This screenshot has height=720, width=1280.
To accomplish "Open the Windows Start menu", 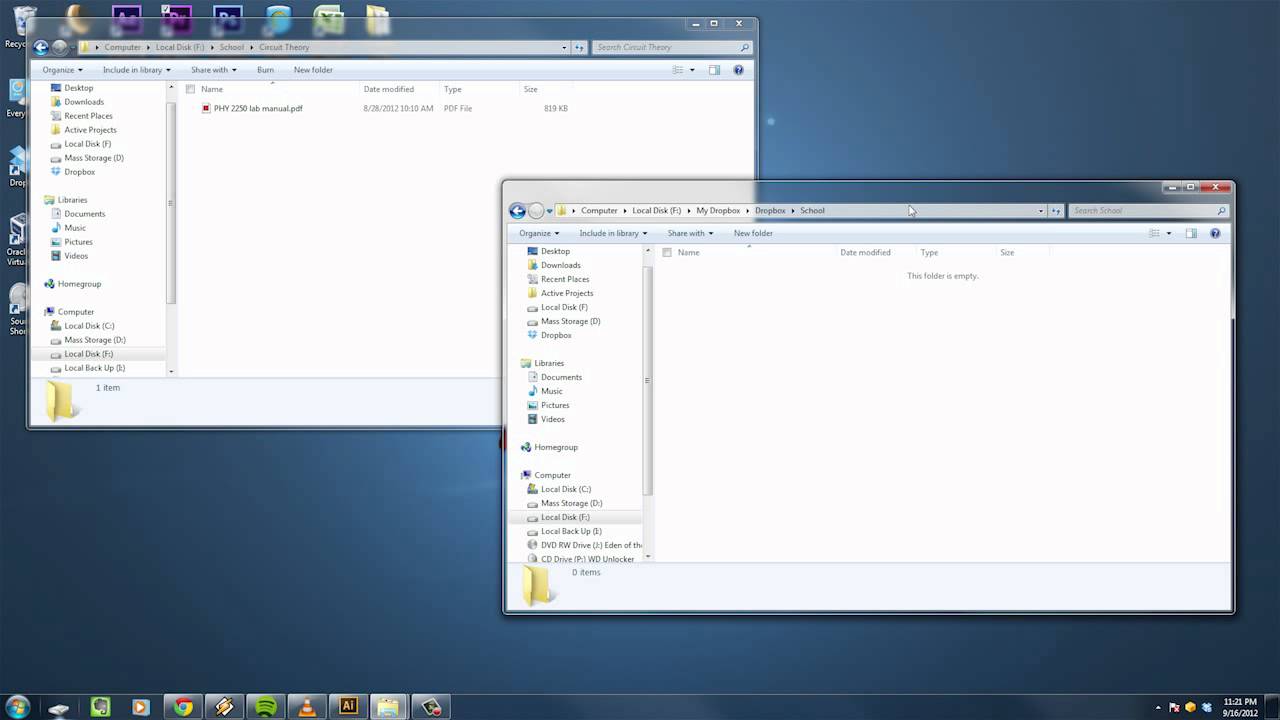I will (x=17, y=707).
